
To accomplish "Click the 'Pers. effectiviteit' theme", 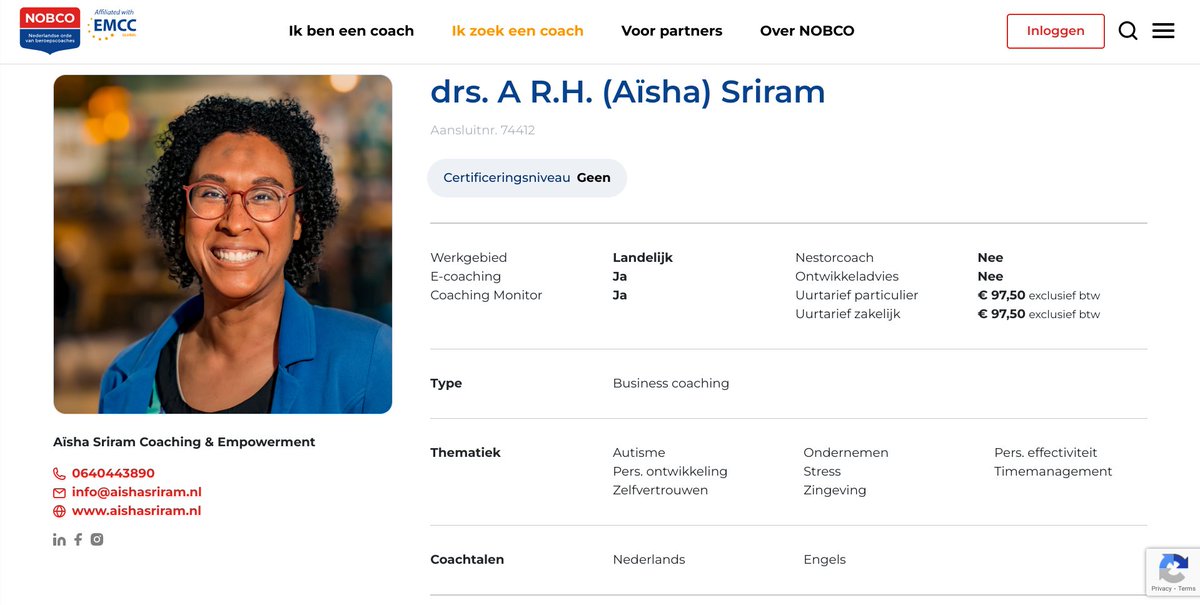I will coord(1046,453).
